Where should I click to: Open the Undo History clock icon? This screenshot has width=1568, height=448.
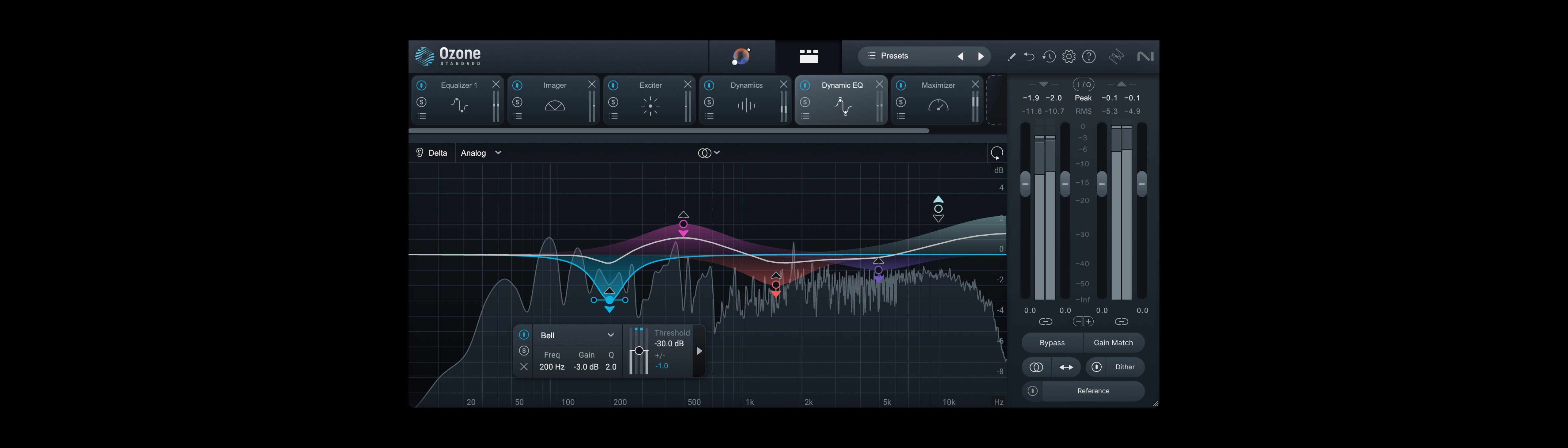(1048, 57)
